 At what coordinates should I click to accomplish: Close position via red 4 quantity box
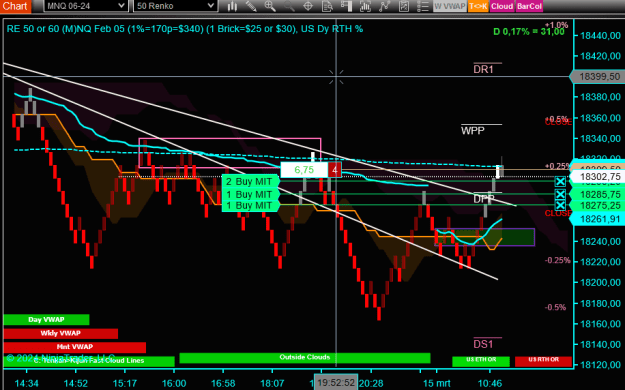(x=334, y=170)
